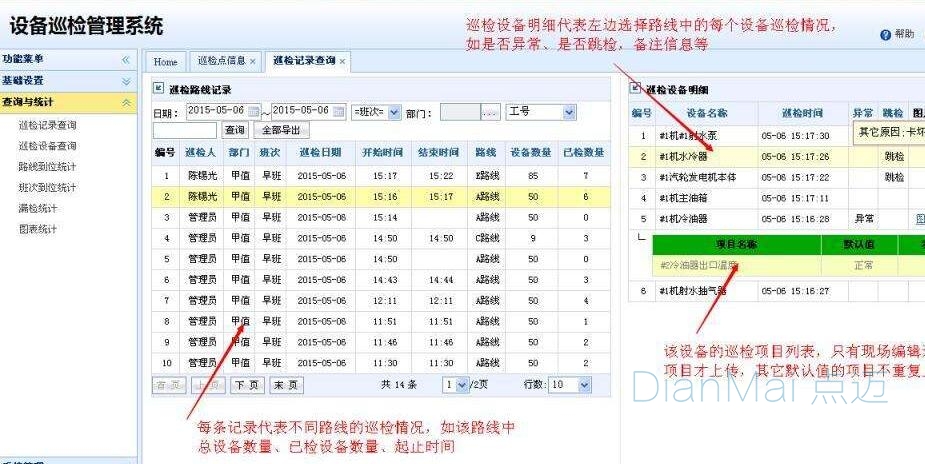This screenshot has height=464, width=925.
Task: Sort by the 设备数量 column header
Action: coord(531,153)
